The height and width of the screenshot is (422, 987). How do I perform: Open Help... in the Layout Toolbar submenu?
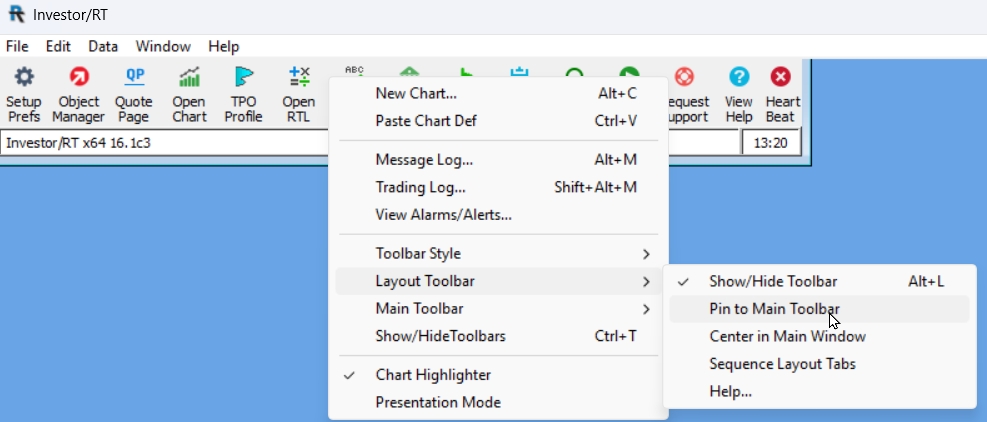[x=819, y=392]
